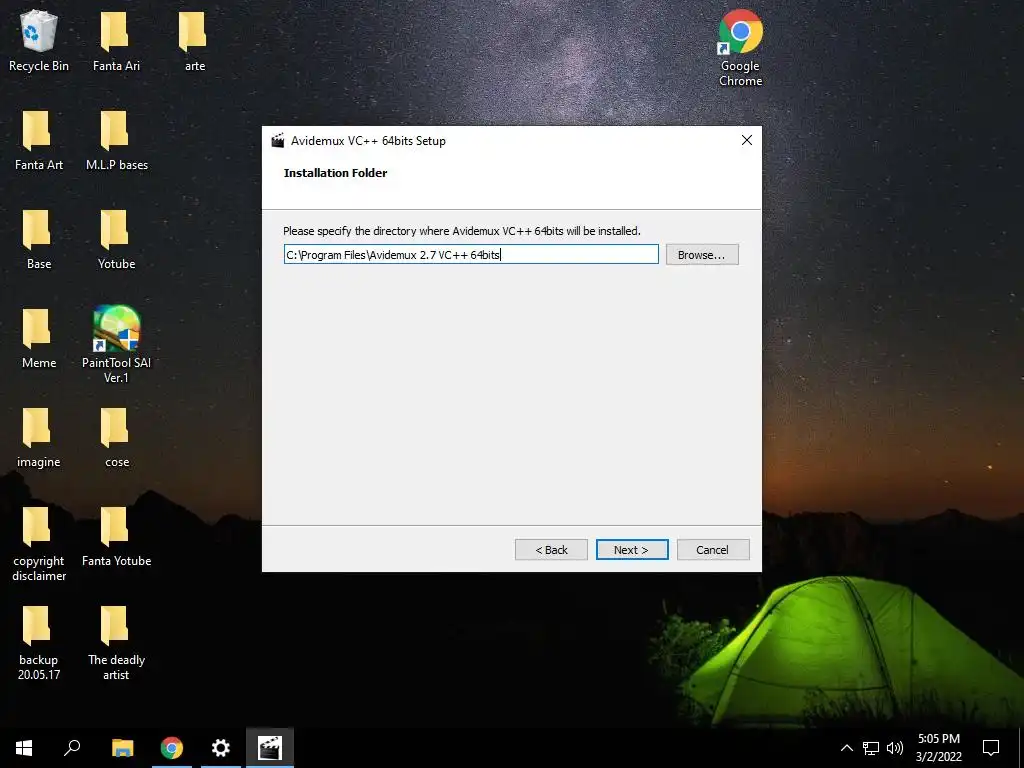Close the Avidemux setup window
This screenshot has height=768, width=1024.
[746, 140]
